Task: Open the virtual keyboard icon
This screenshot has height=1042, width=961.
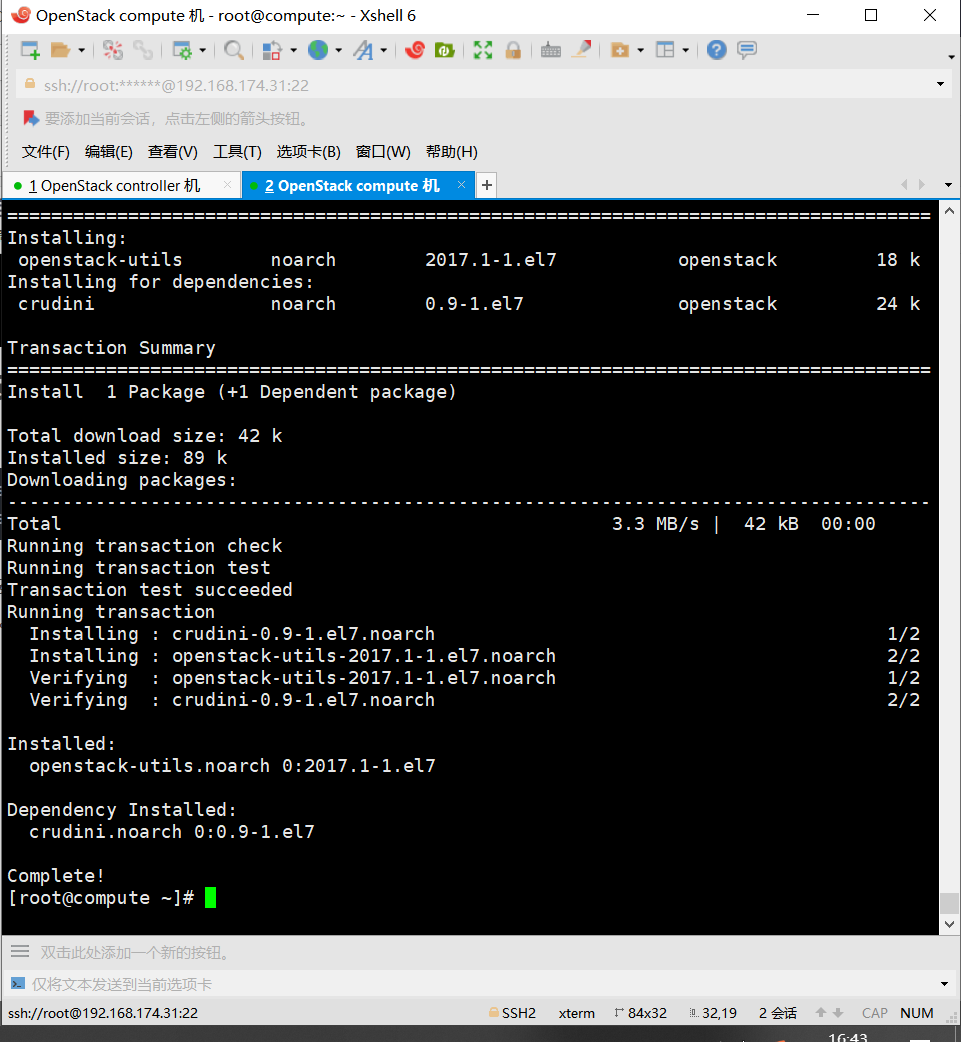Action: tap(550, 50)
